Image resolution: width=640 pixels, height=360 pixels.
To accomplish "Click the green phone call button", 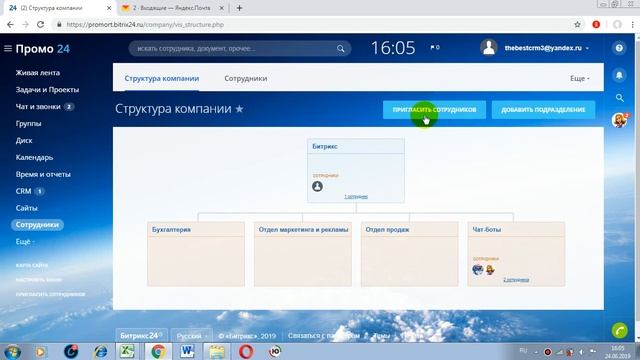I will tap(619, 330).
